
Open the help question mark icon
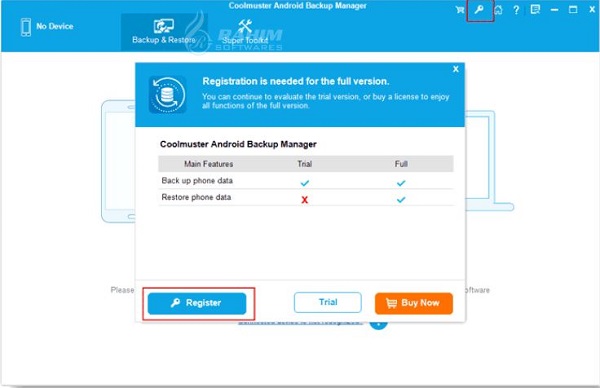(516, 10)
